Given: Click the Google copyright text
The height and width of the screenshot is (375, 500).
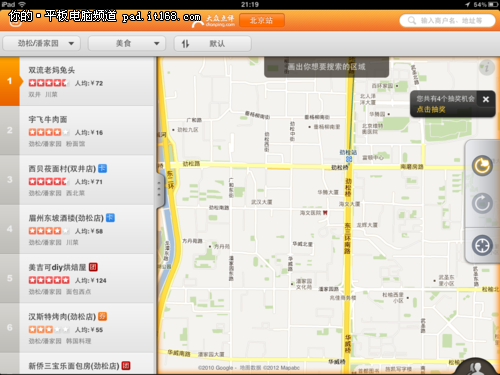Looking at the screenshot, I should [249, 368].
